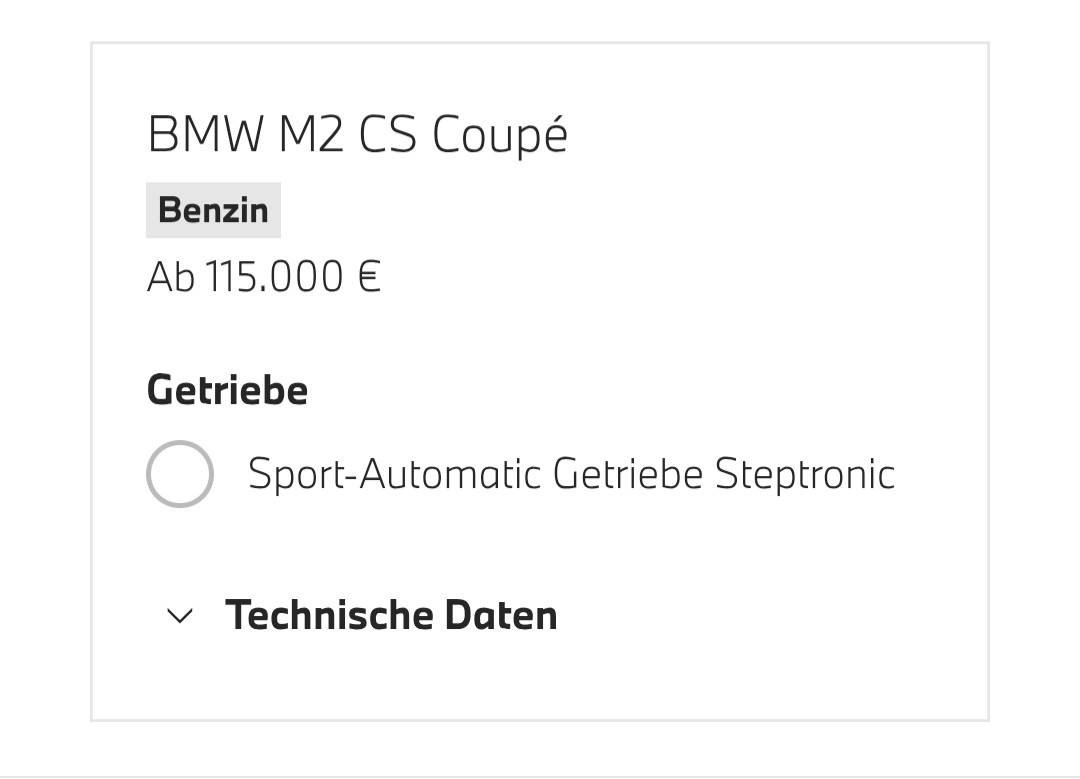This screenshot has height=779, width=1080.
Task: Click the Ab 115.000 € price
Action: [264, 277]
